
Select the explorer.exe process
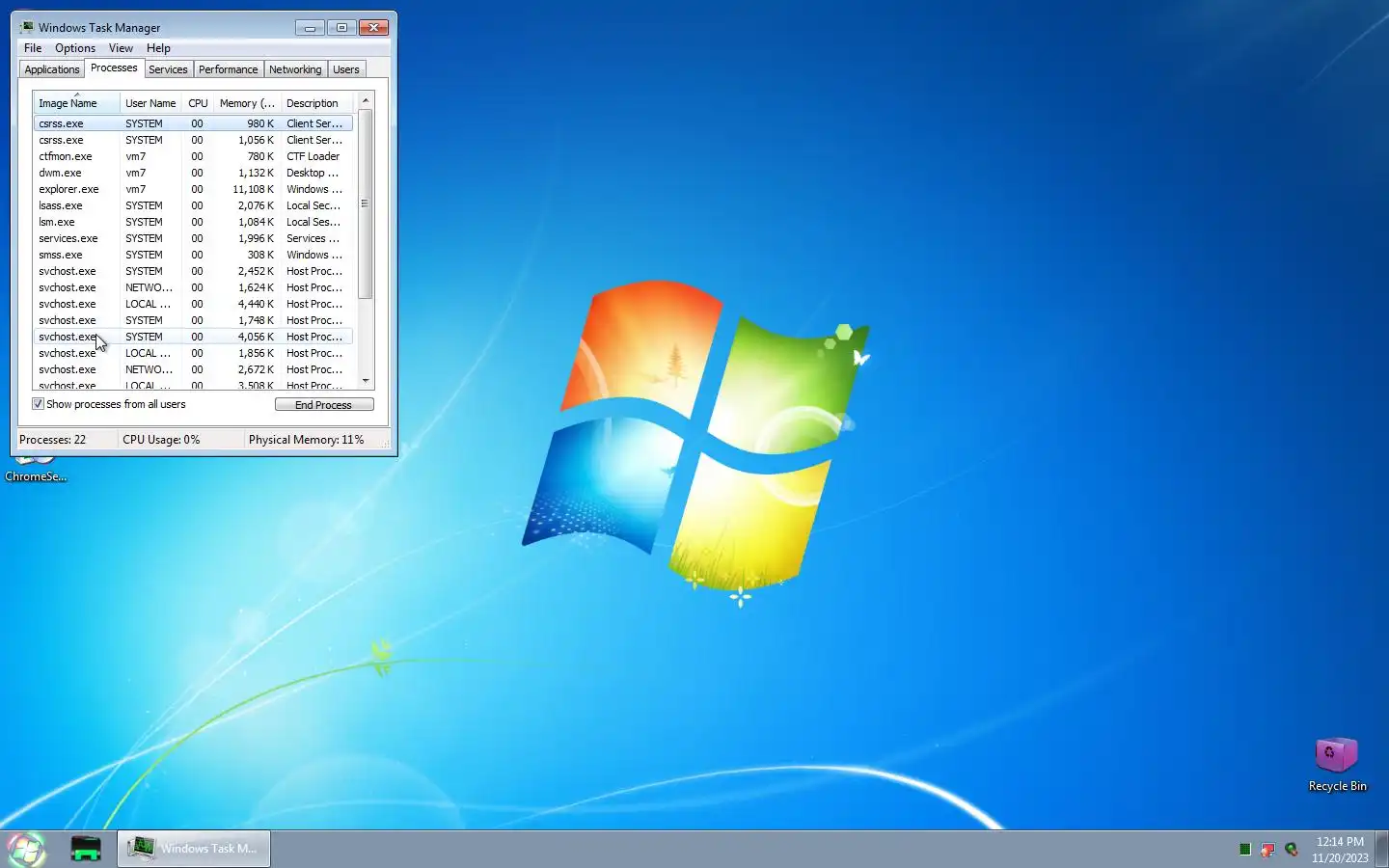(x=193, y=189)
